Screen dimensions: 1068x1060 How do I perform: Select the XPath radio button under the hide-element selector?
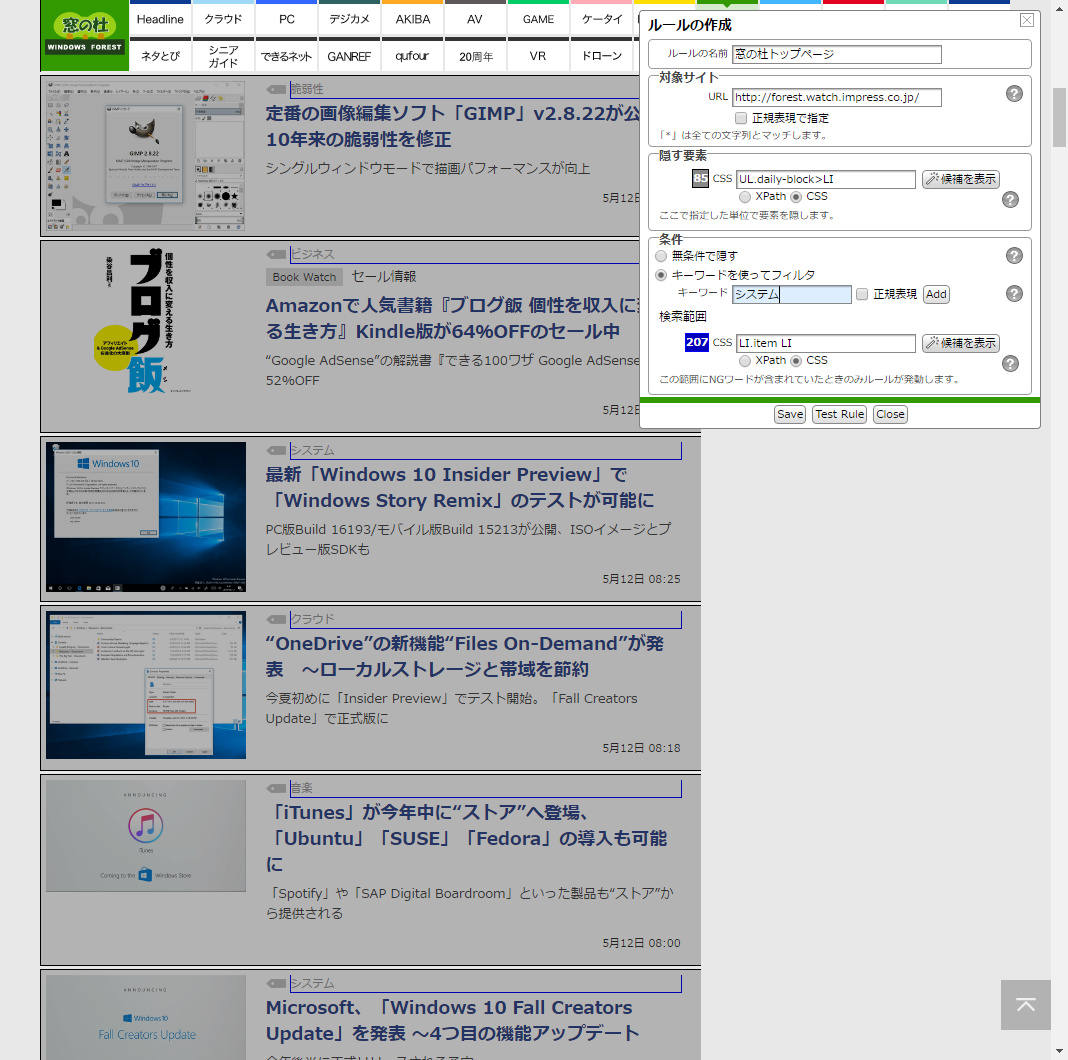click(745, 196)
